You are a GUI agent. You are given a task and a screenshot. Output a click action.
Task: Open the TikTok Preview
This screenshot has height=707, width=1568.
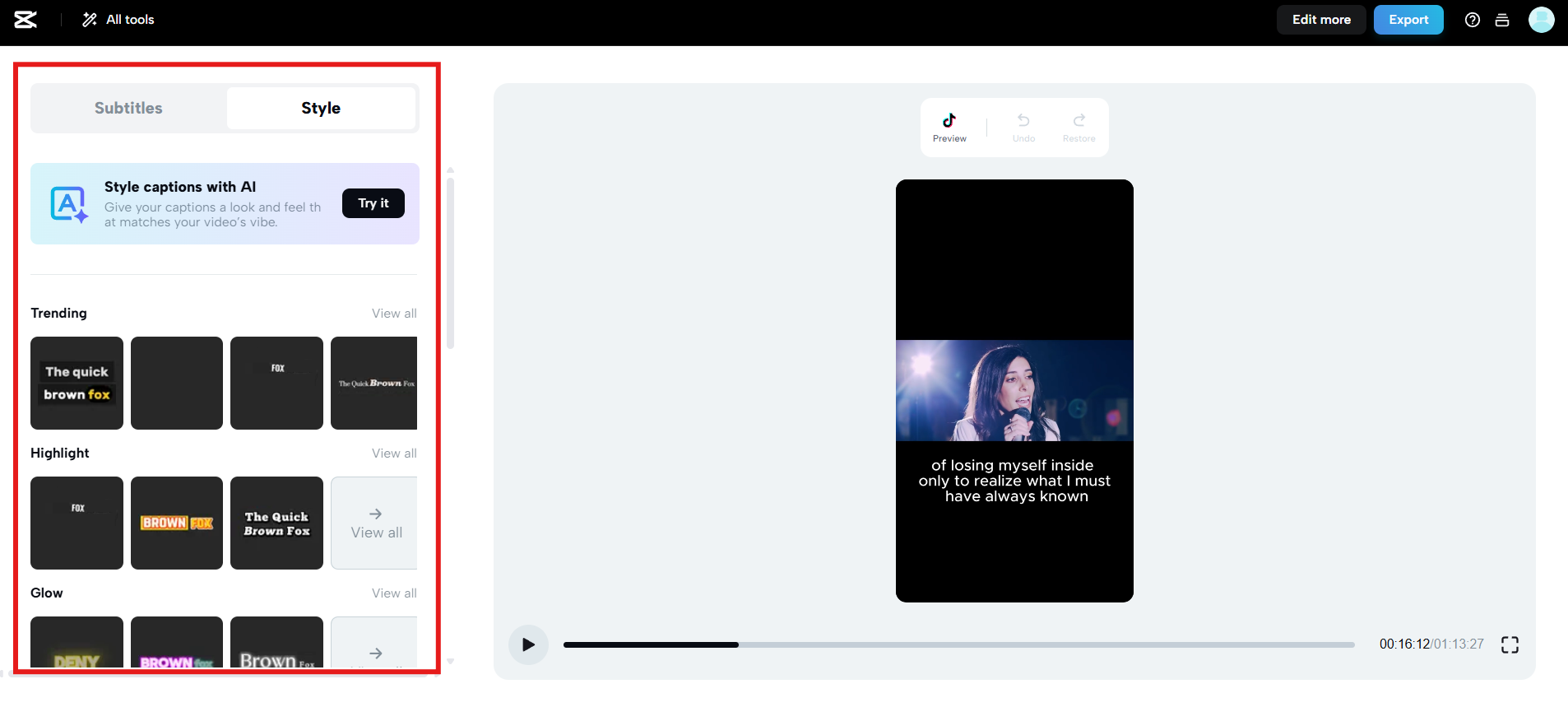point(949,128)
